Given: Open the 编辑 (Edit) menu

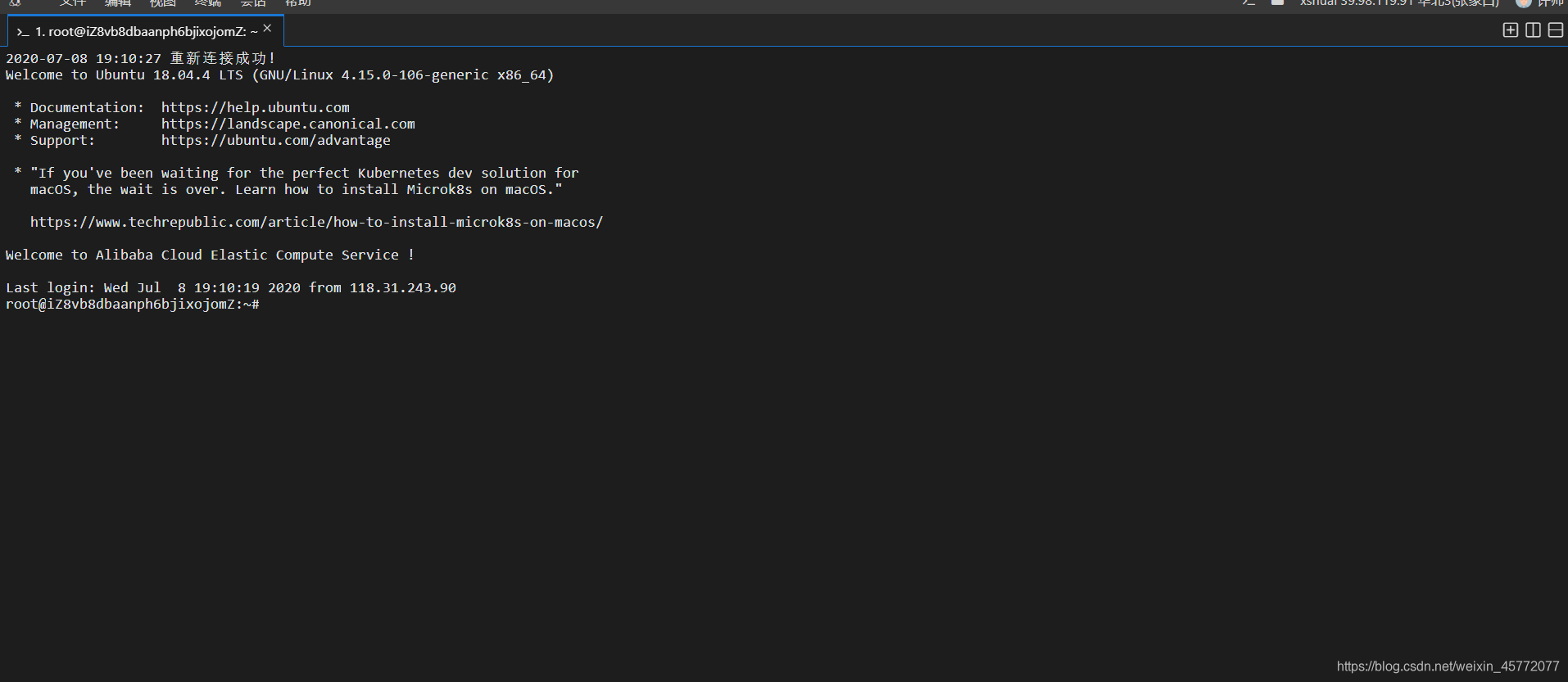Looking at the screenshot, I should tap(118, 3).
